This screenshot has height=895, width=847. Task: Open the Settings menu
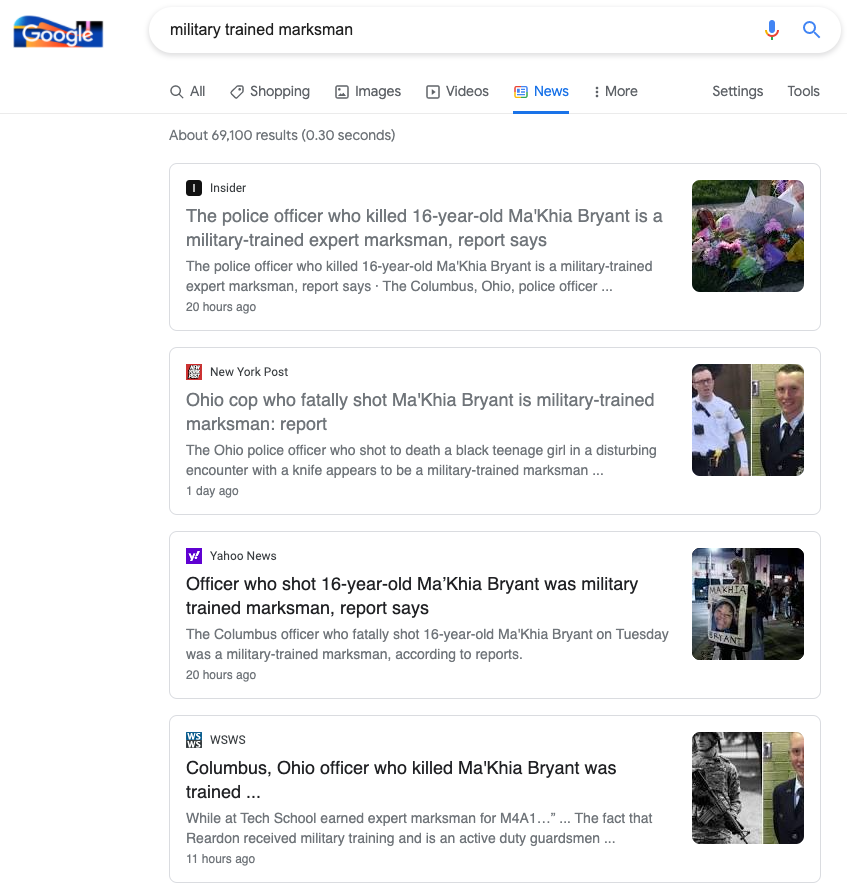(x=737, y=91)
